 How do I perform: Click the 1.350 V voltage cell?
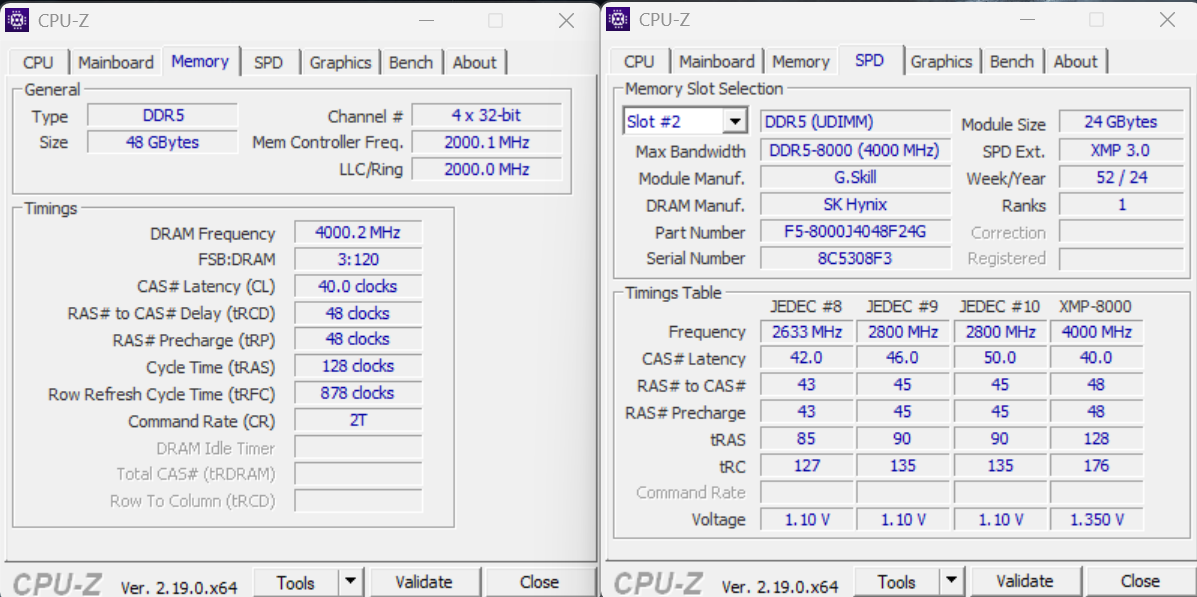(1096, 520)
